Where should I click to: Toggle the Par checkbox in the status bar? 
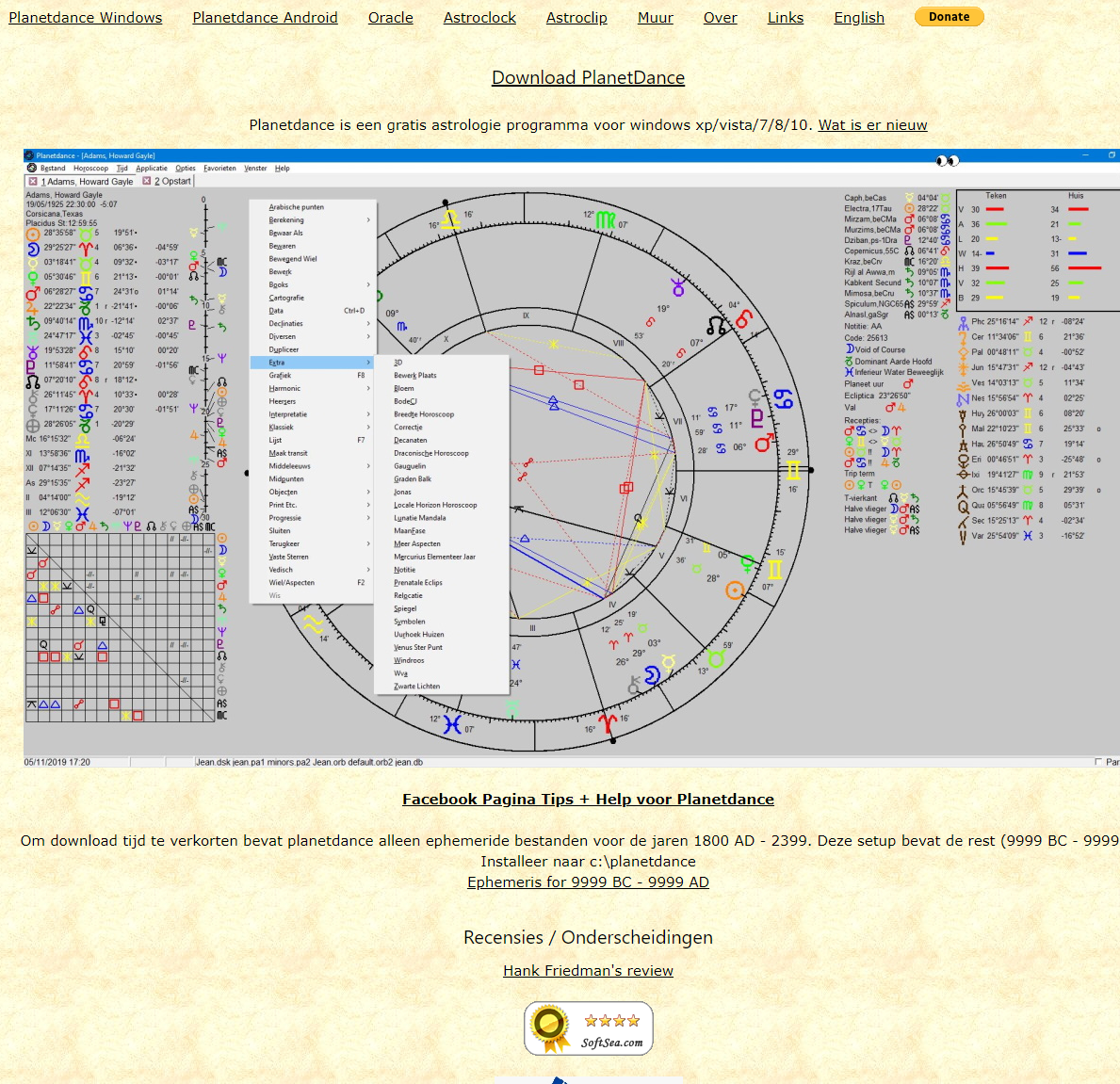1098,762
